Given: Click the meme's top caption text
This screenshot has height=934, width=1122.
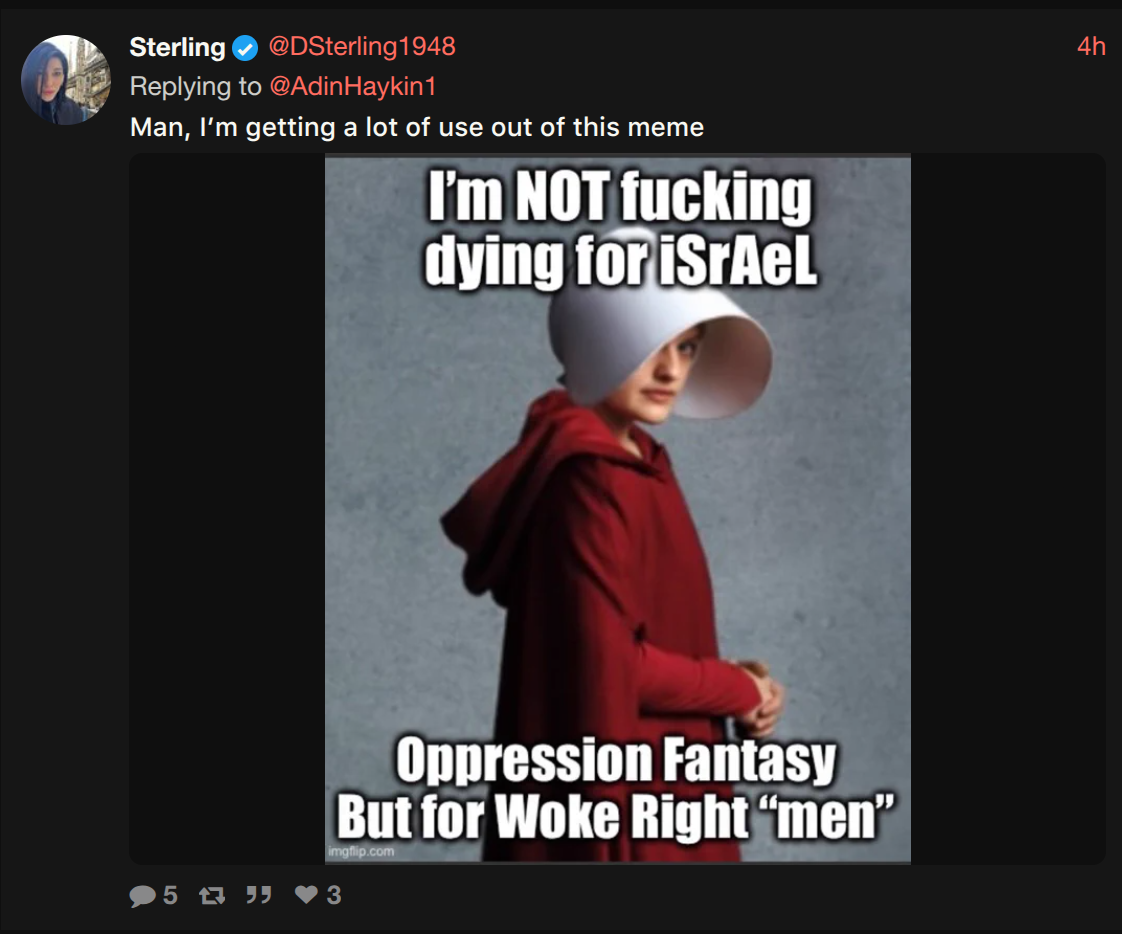Looking at the screenshot, I should click(x=619, y=228).
